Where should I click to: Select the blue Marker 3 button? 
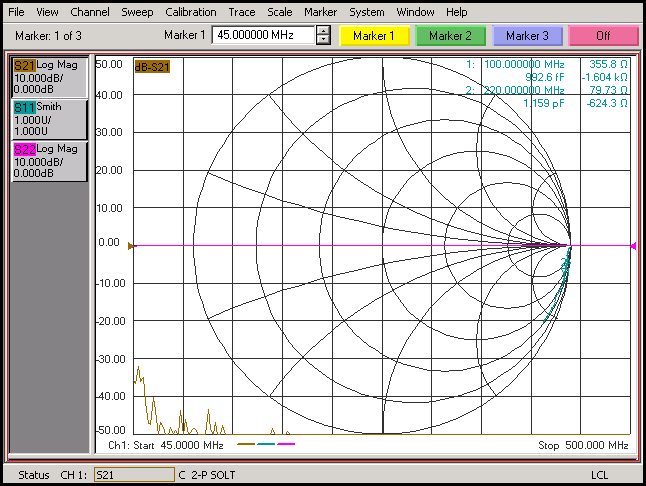[527, 36]
